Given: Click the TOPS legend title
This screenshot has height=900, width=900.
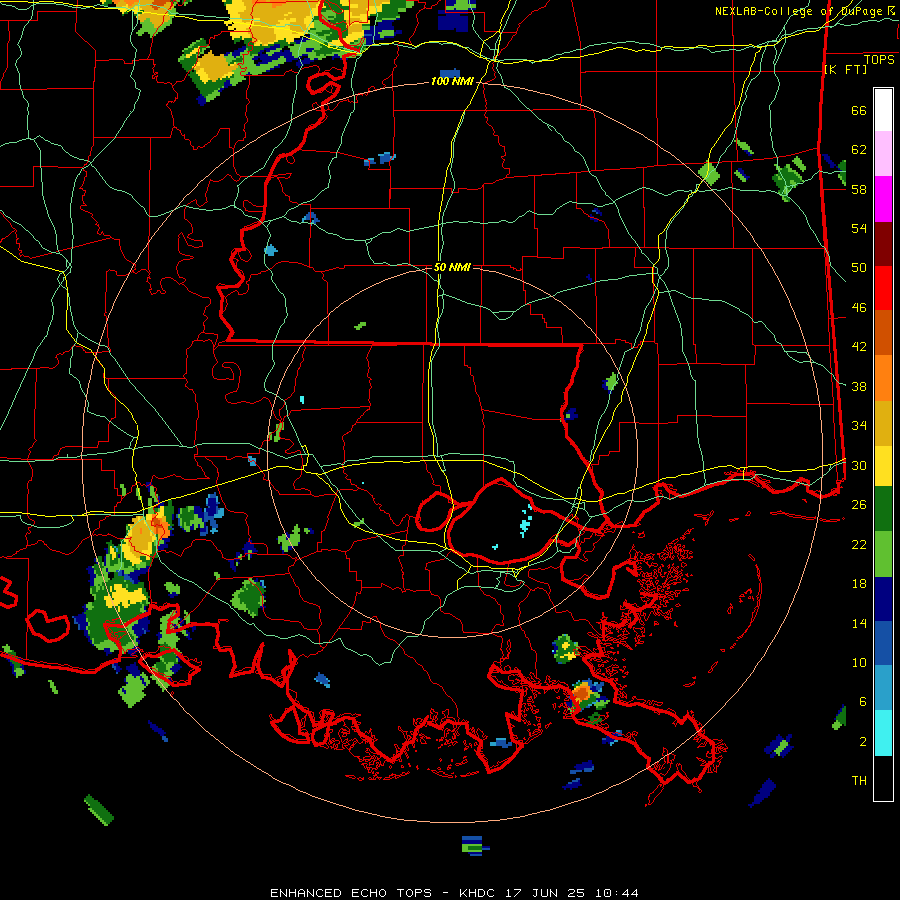Looking at the screenshot, I should (879, 59).
